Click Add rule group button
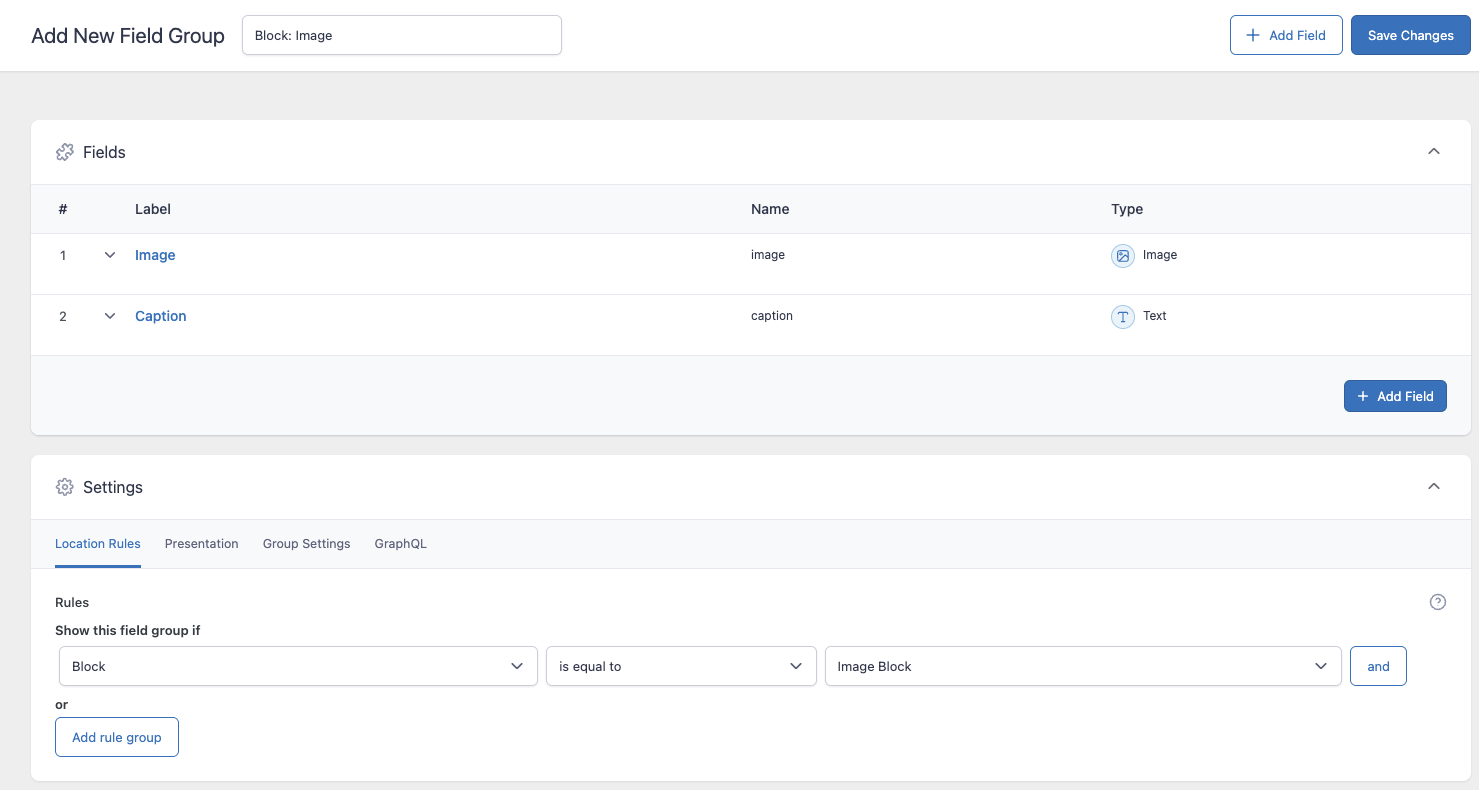Image resolution: width=1479 pixels, height=790 pixels. 117,737
